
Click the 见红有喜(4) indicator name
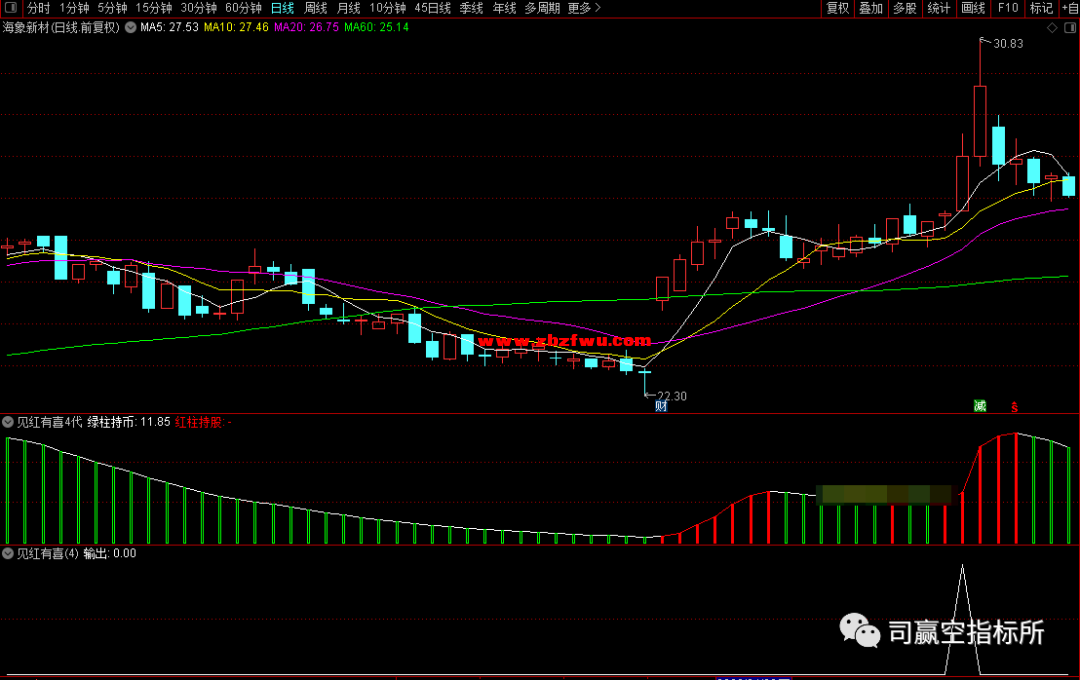click(48, 553)
